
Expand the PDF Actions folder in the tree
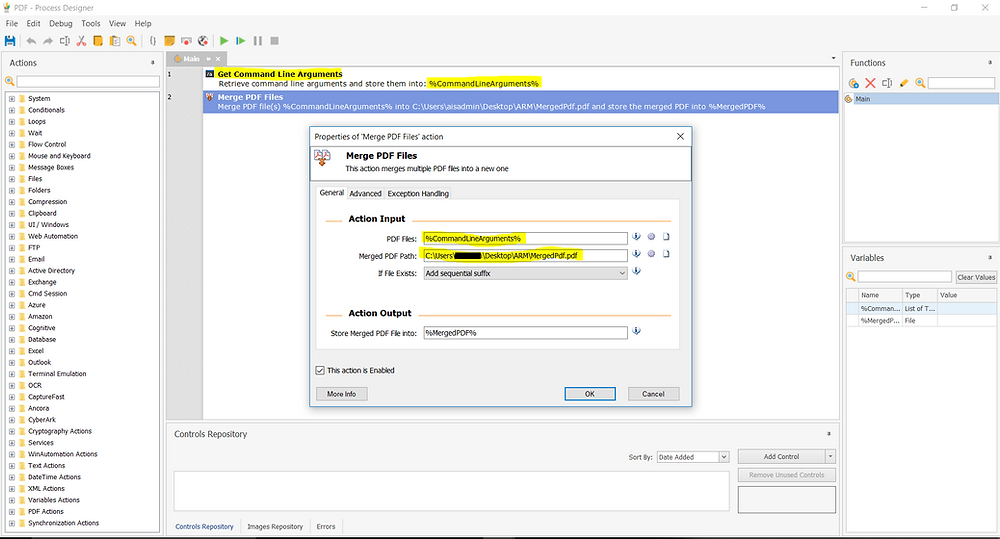(11, 512)
